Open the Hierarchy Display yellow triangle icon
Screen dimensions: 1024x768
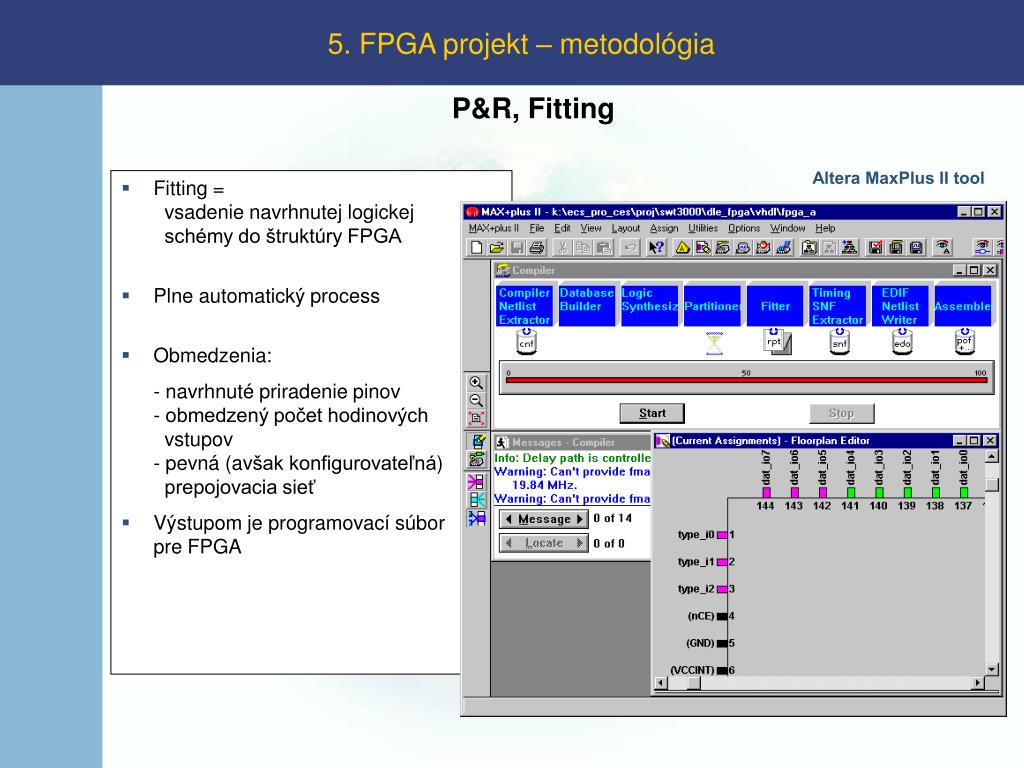[x=682, y=248]
